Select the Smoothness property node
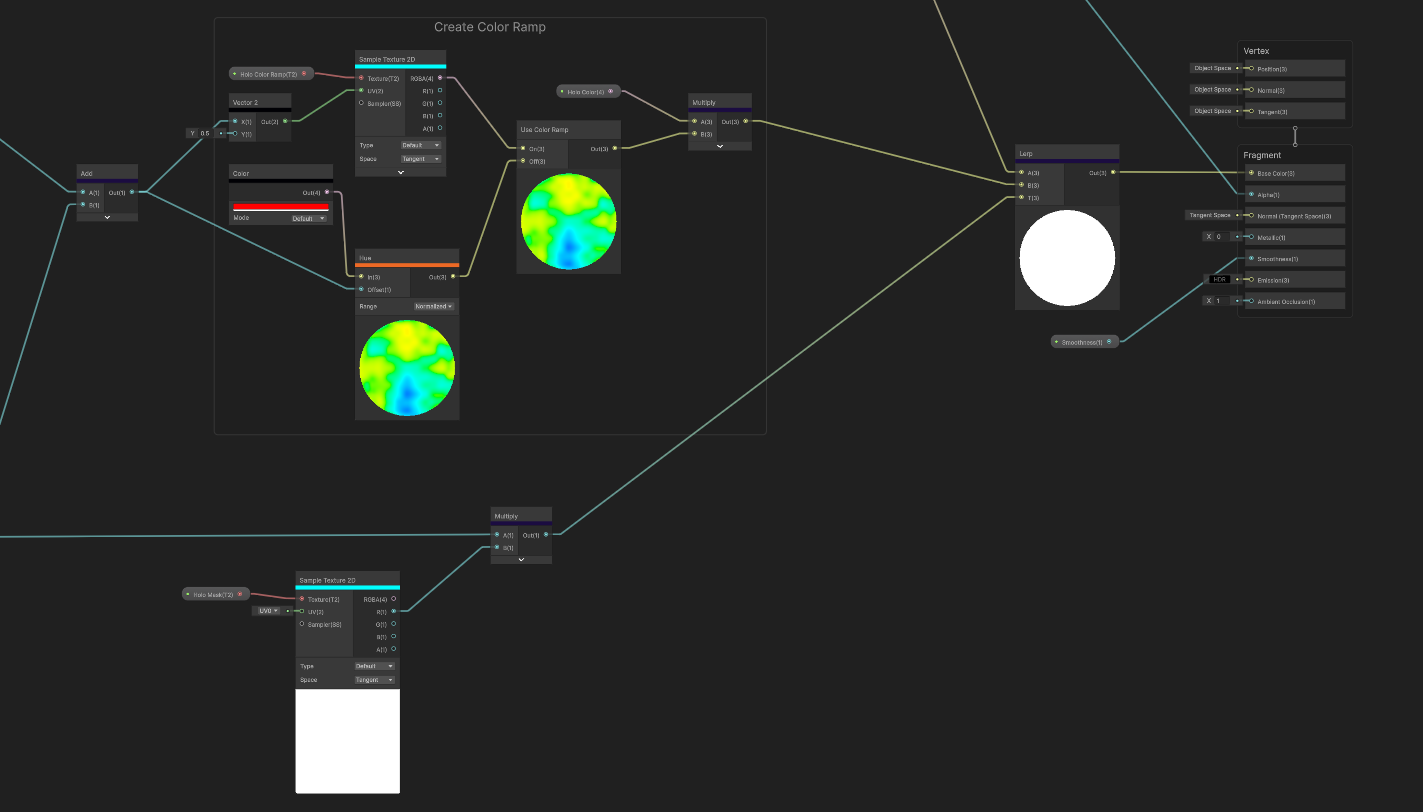 [x=1084, y=342]
